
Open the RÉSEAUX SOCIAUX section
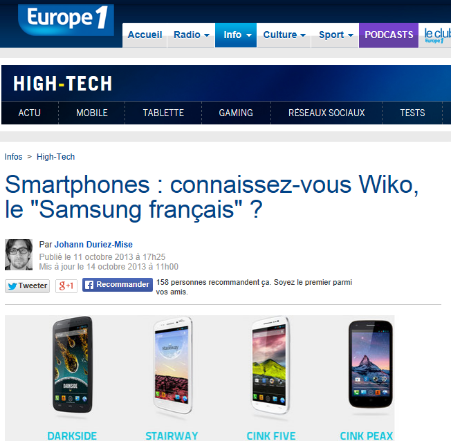pos(327,113)
